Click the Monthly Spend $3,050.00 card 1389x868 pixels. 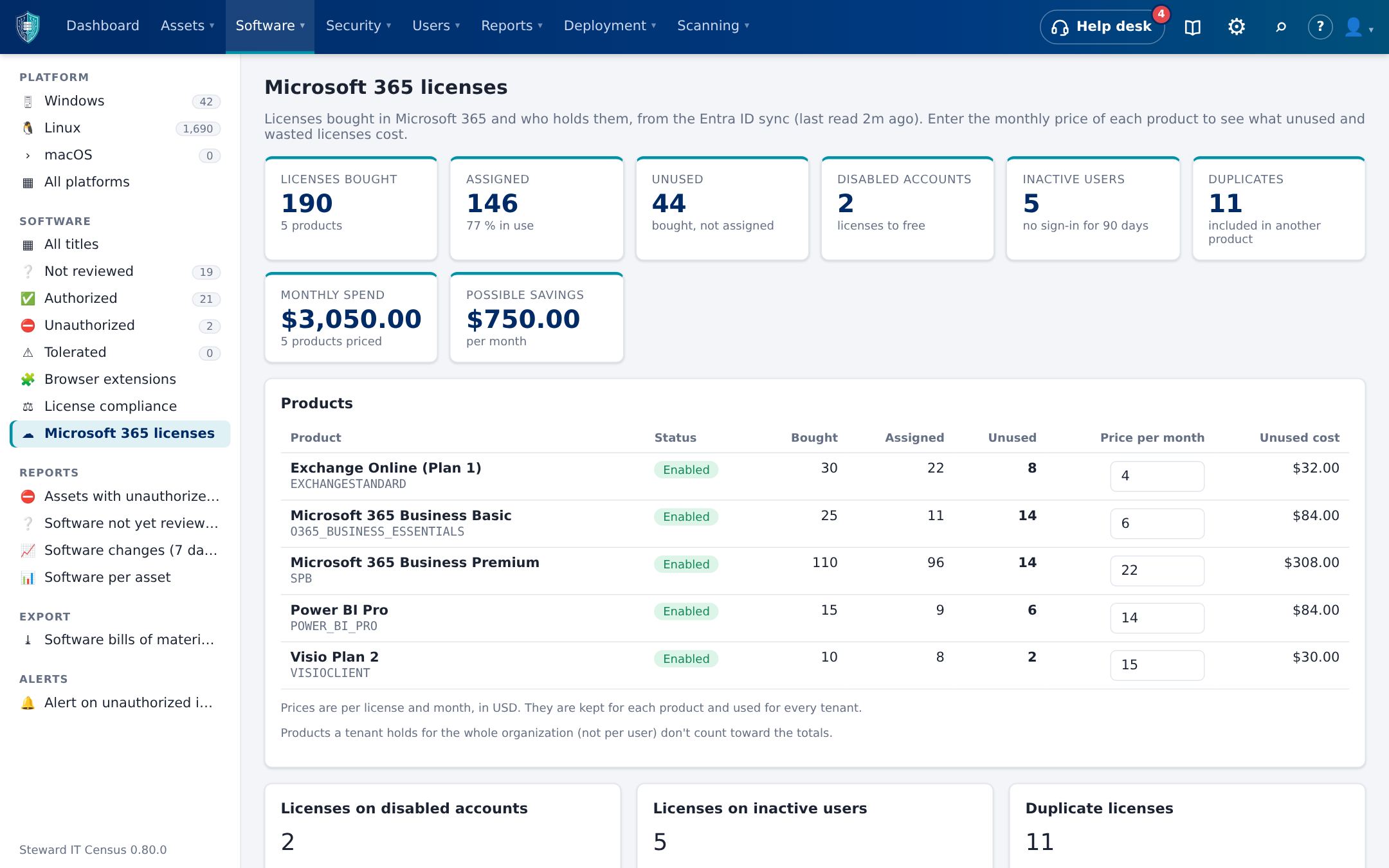tap(351, 318)
